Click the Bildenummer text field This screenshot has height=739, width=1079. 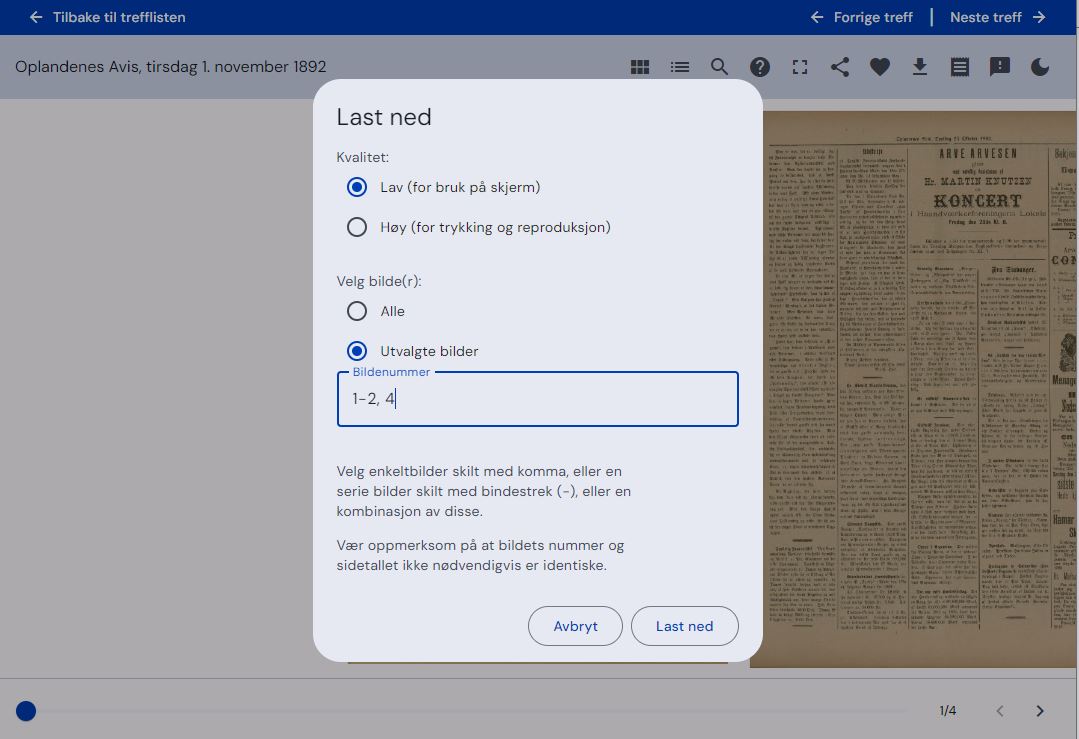(537, 399)
